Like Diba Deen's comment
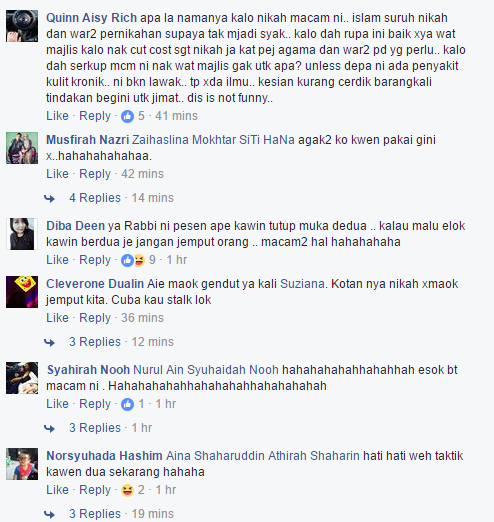Screen dimensions: 494x522 coord(57,260)
